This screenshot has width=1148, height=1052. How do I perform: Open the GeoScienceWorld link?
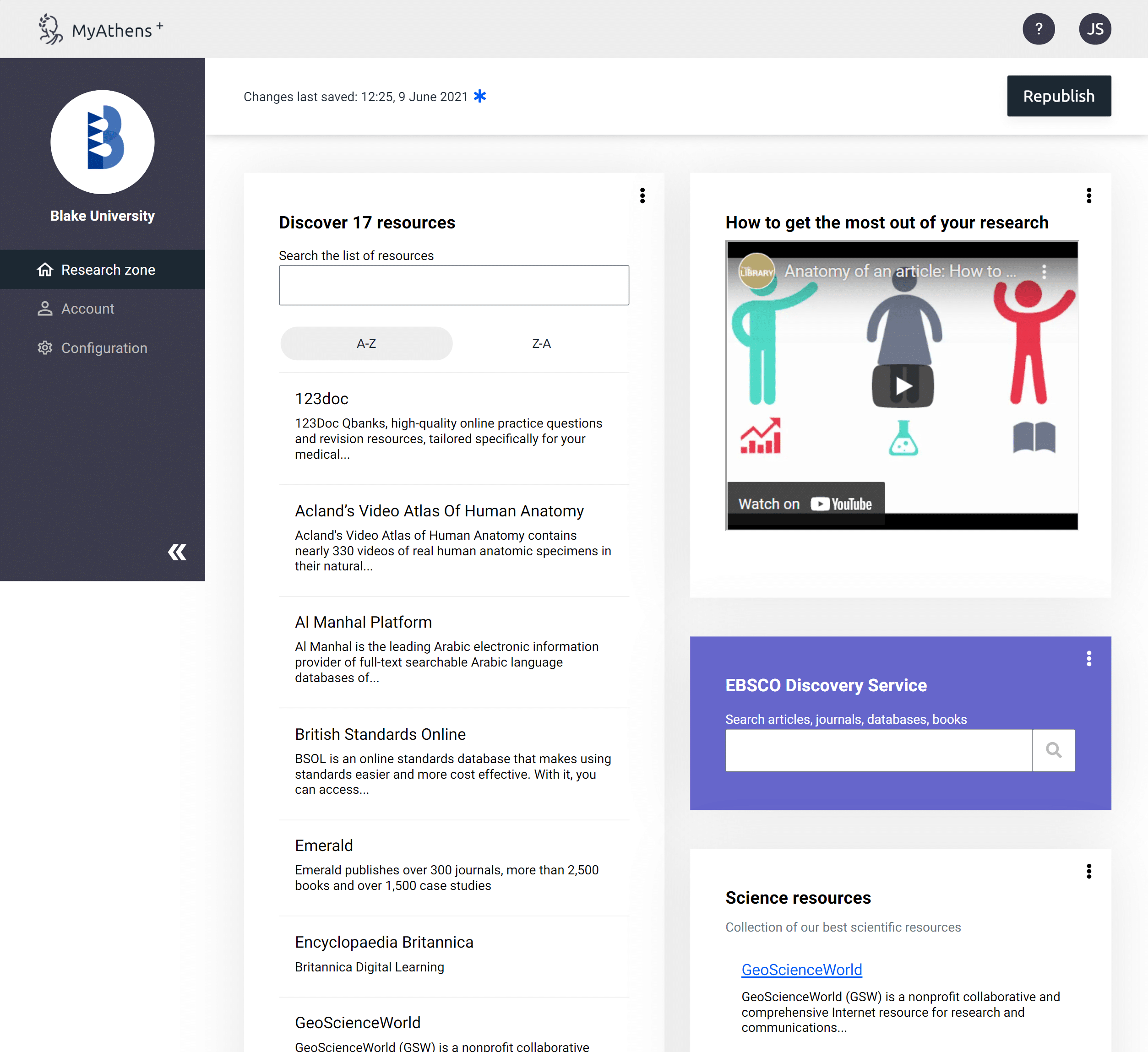point(801,970)
